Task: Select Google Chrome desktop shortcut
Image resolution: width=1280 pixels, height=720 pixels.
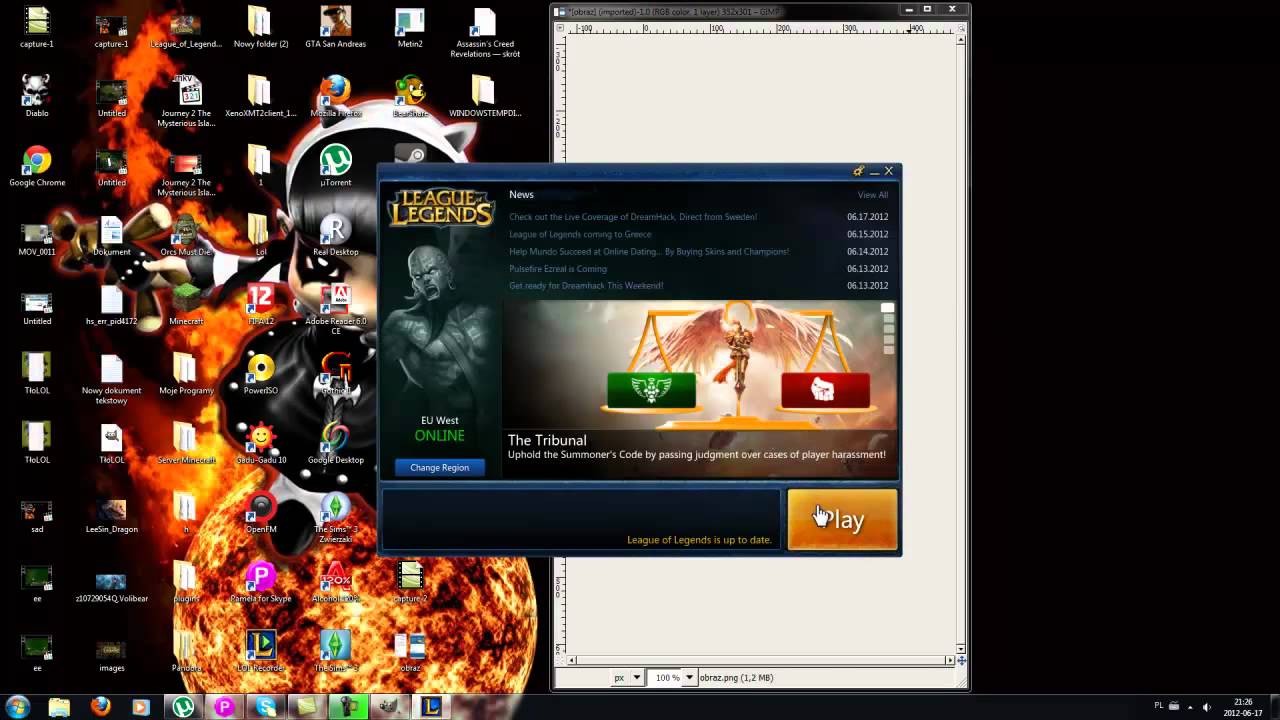Action: pyautogui.click(x=37, y=166)
